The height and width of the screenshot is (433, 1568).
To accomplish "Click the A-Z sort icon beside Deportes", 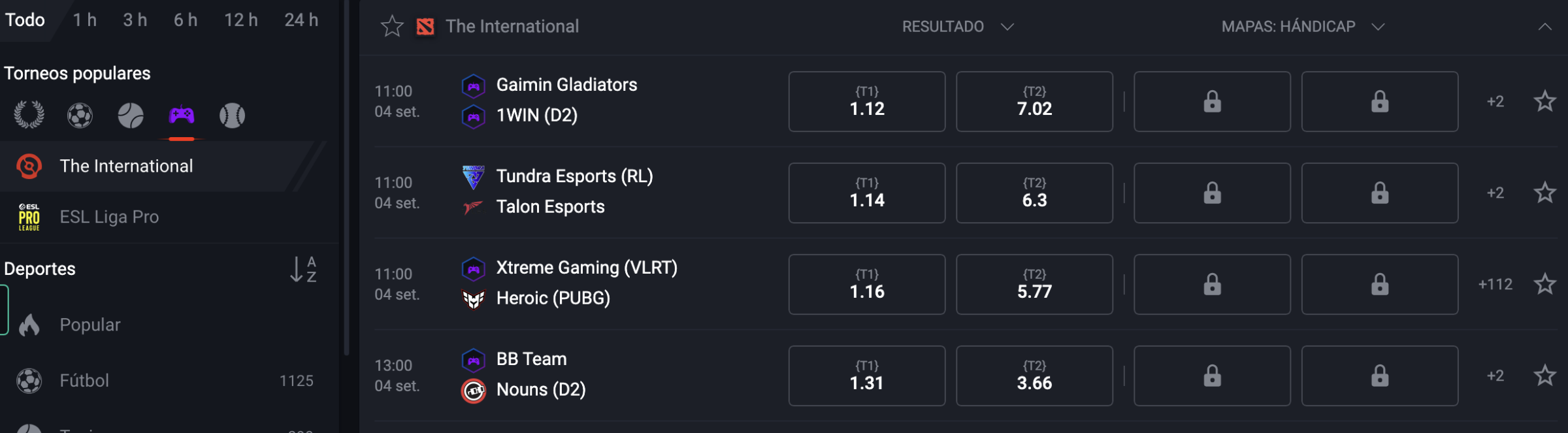I will (303, 269).
